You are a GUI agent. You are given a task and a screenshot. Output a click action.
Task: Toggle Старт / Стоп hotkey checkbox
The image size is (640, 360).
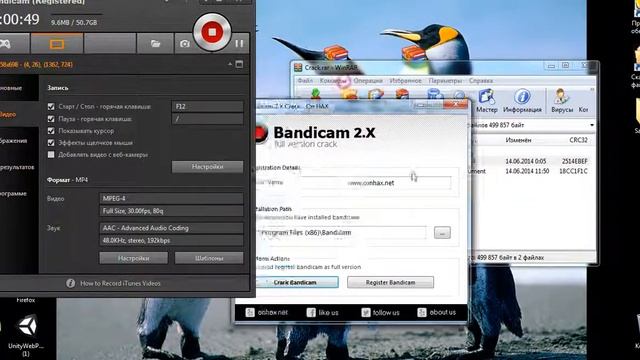tap(51, 107)
